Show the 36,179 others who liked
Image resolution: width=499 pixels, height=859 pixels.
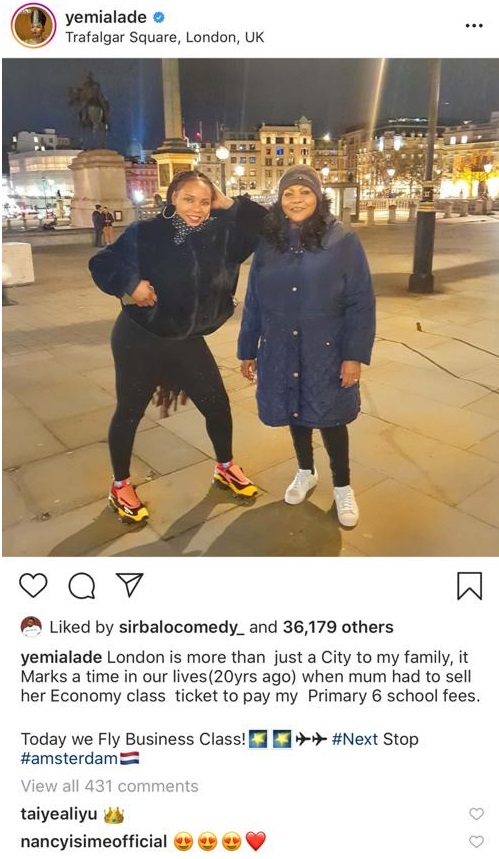[338, 627]
